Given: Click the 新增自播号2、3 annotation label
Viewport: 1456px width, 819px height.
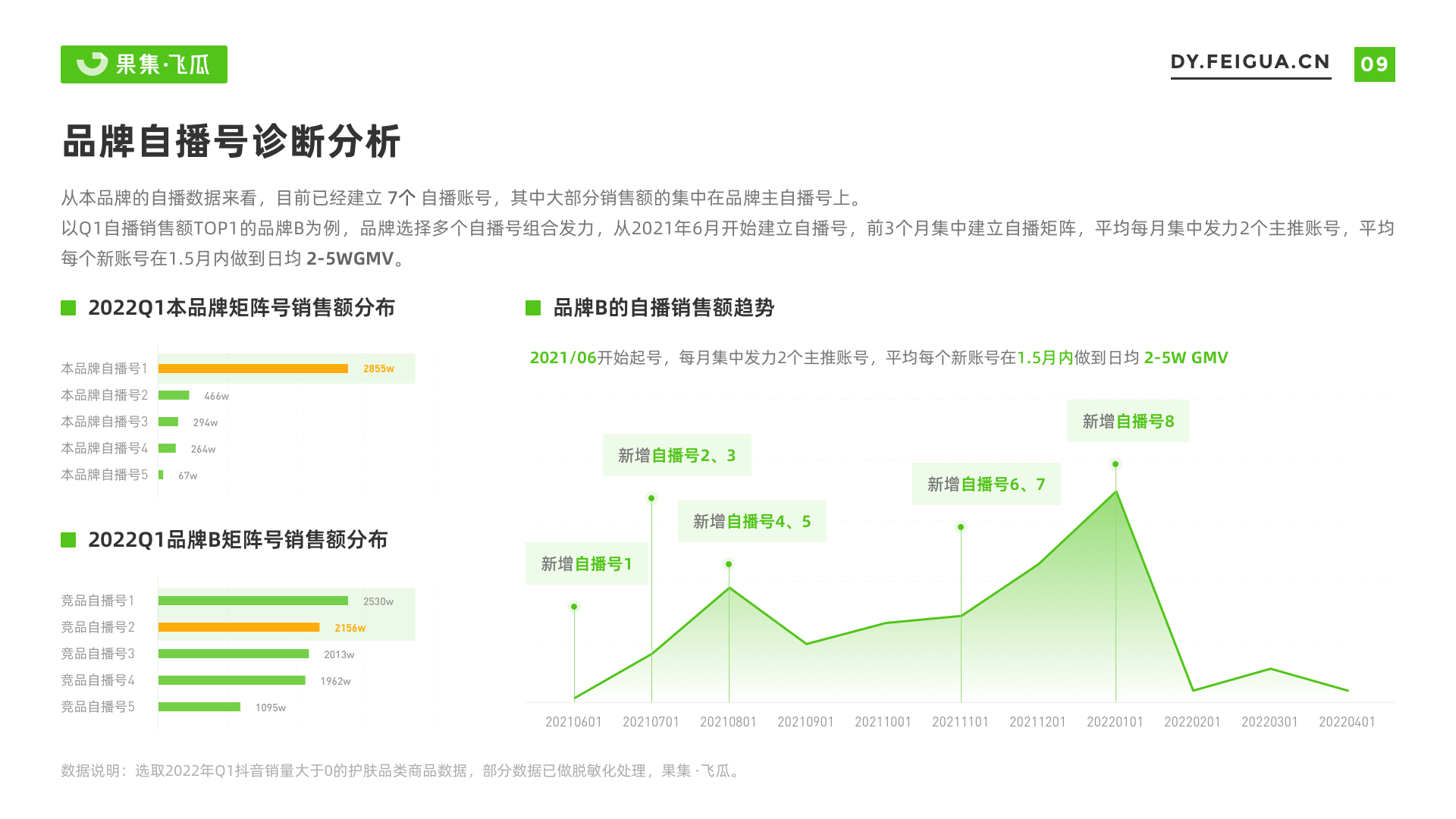Looking at the screenshot, I should [676, 455].
